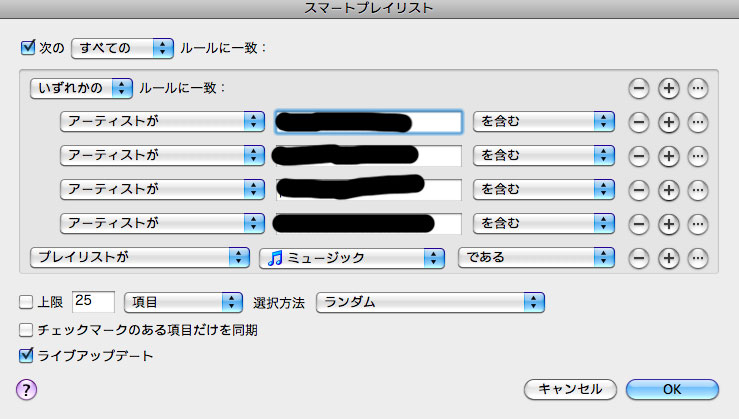Screen dimensions: 739x419
Task: Uncheck the 次の rule matching checkbox
Action: (27, 47)
